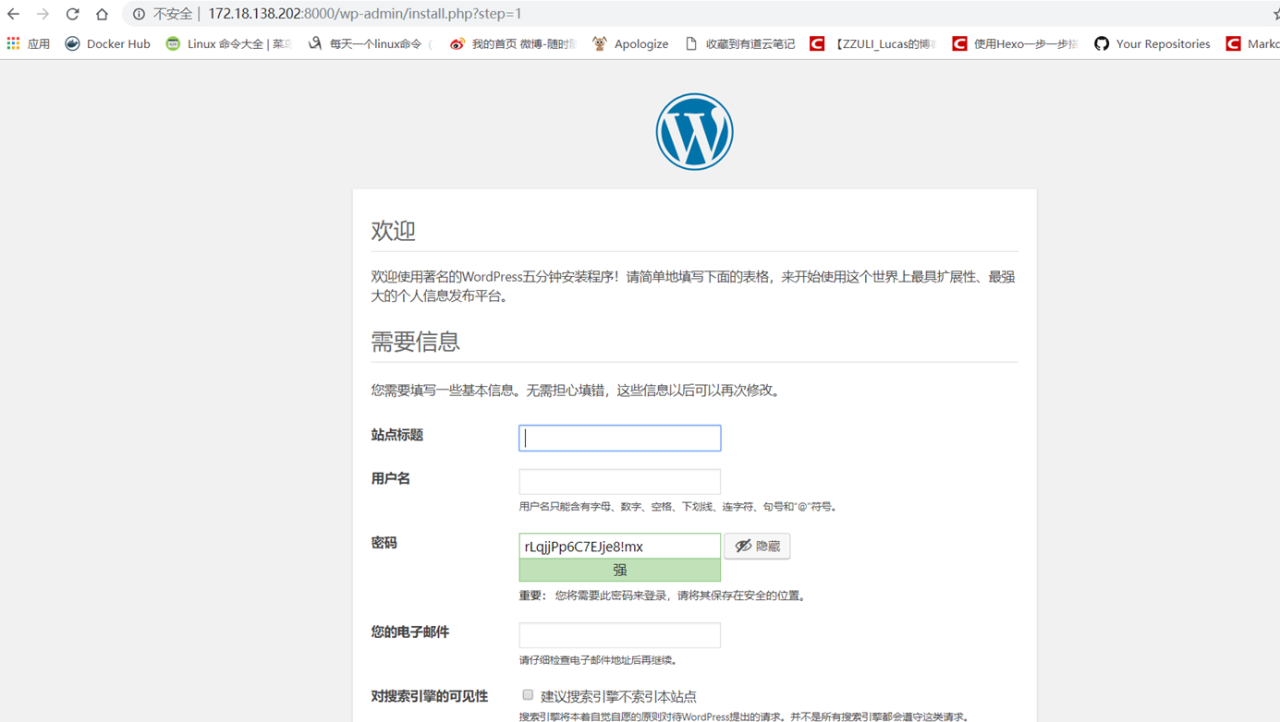Open the Apologize bookmark
This screenshot has height=722, width=1280.
coord(630,44)
